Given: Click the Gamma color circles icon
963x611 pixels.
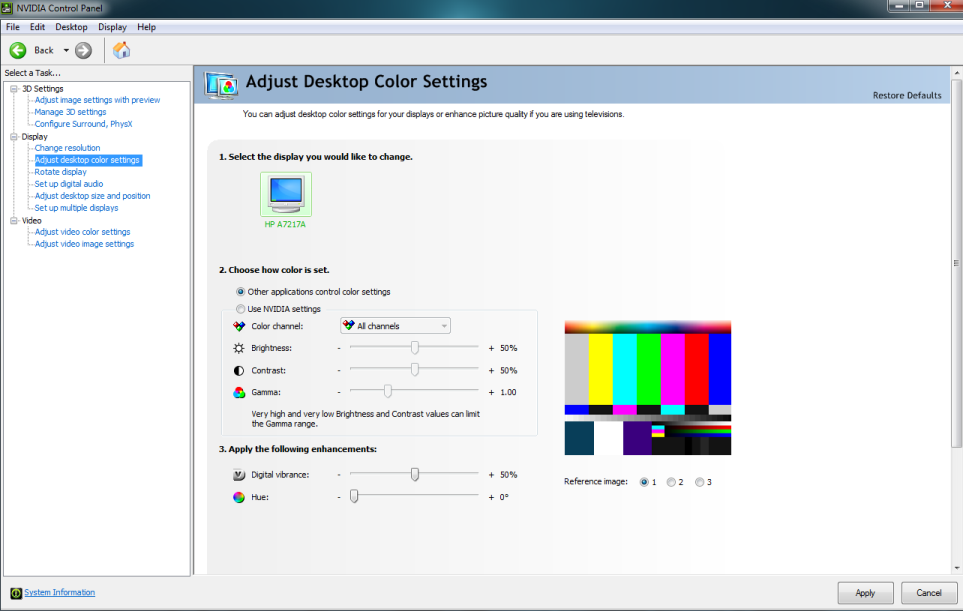Looking at the screenshot, I should [x=239, y=392].
